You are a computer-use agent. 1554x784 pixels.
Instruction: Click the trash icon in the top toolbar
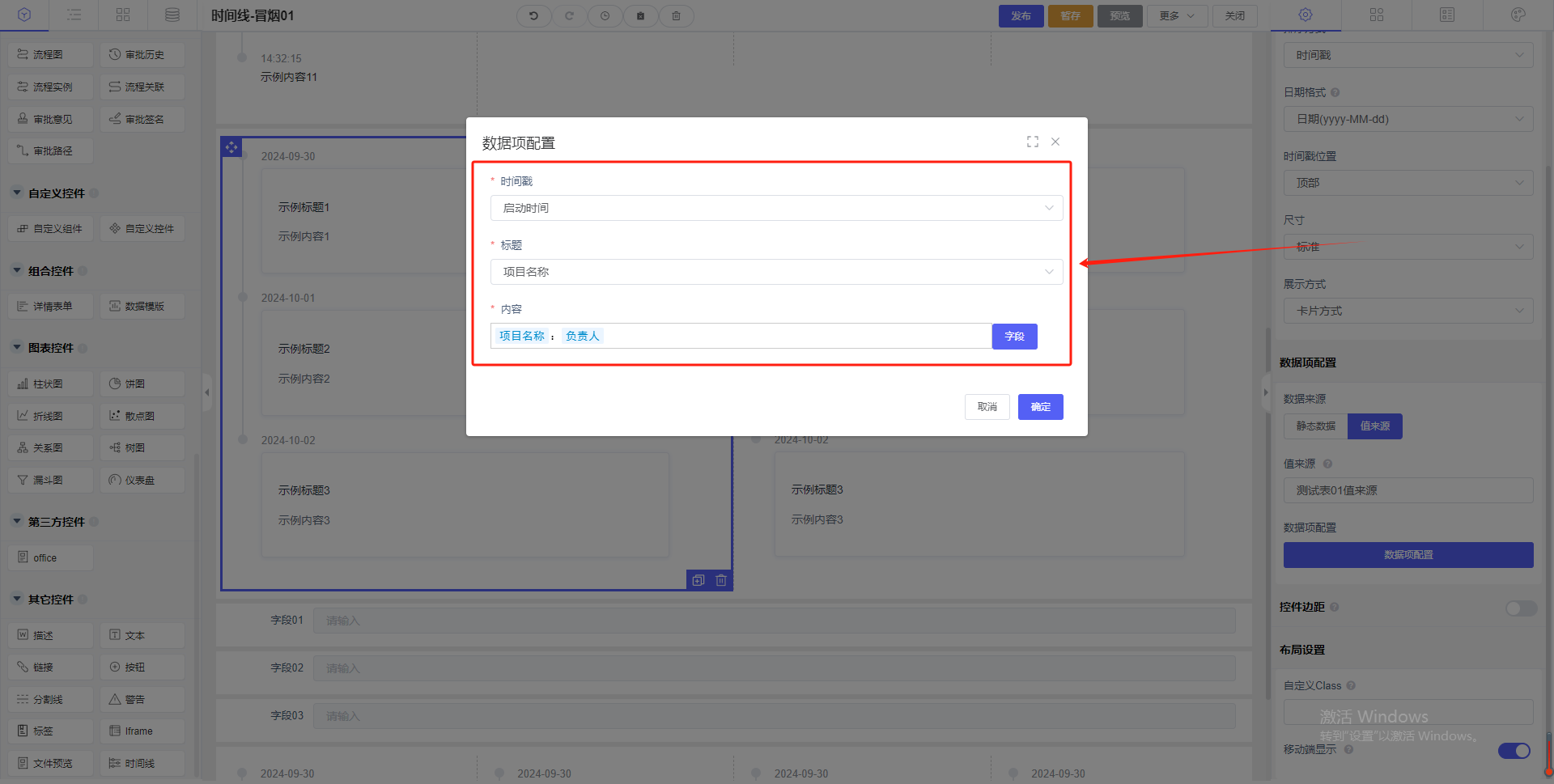coord(676,15)
